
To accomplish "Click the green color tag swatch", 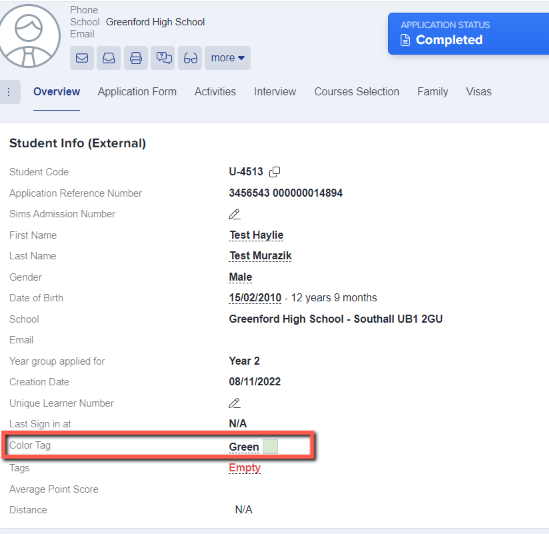I will coord(270,447).
